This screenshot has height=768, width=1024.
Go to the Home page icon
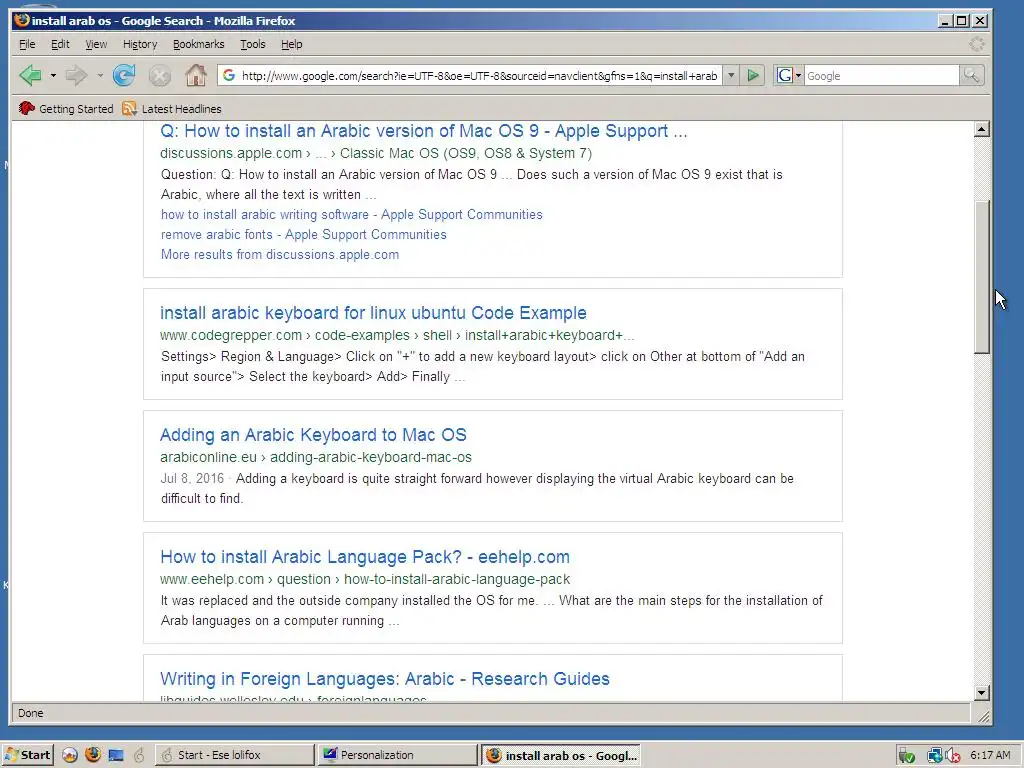[195, 76]
